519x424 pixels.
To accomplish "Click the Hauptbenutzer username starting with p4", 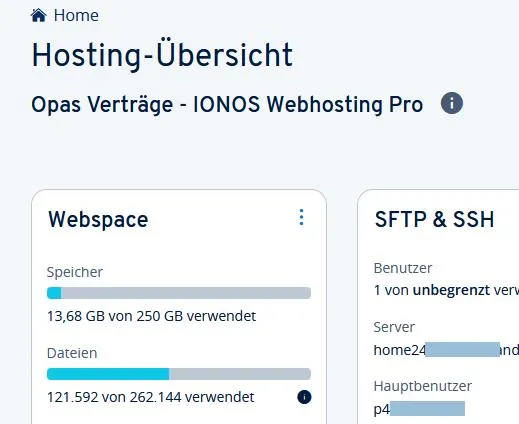I will click(419, 409).
